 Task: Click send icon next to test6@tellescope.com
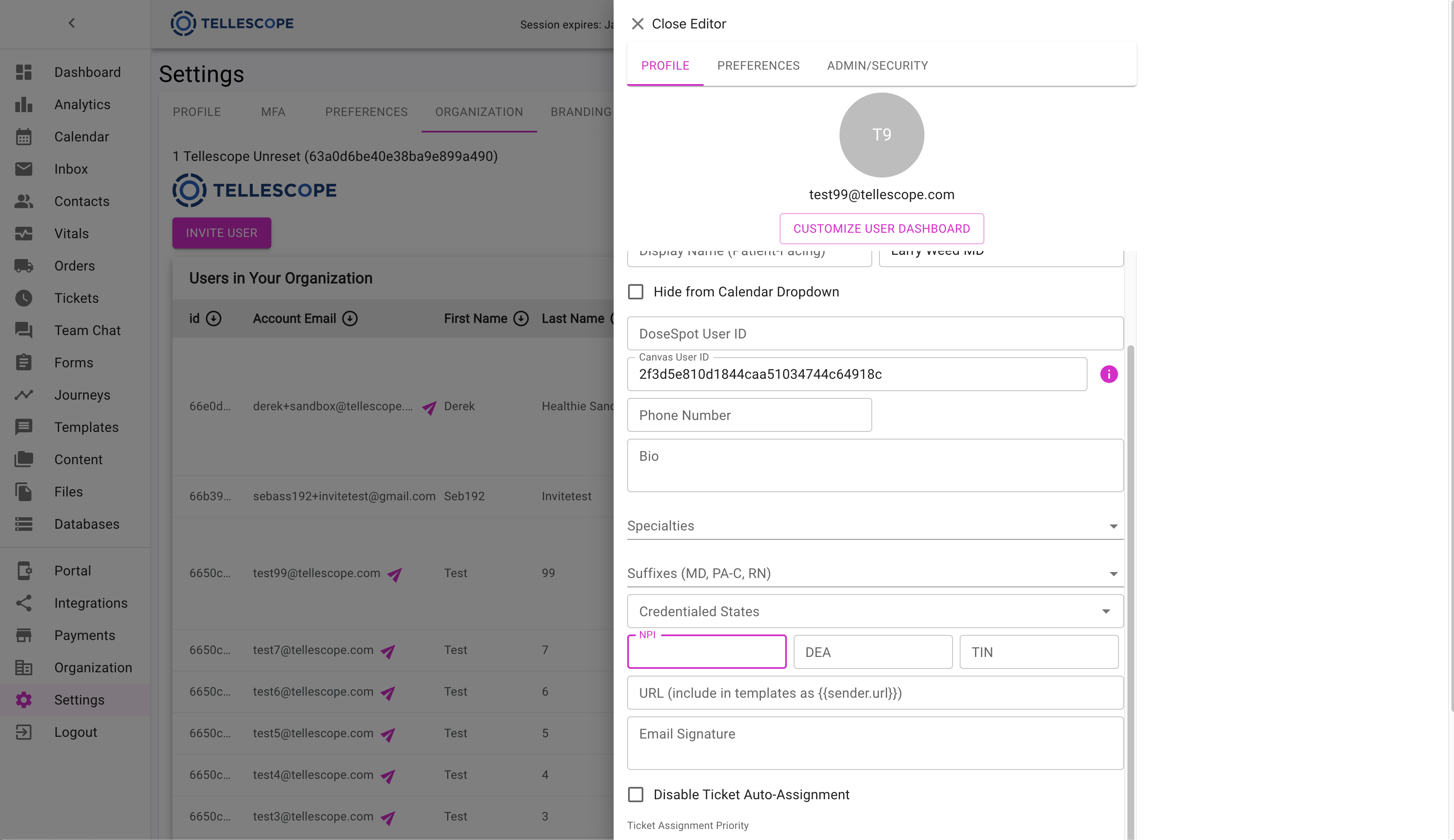(x=388, y=693)
